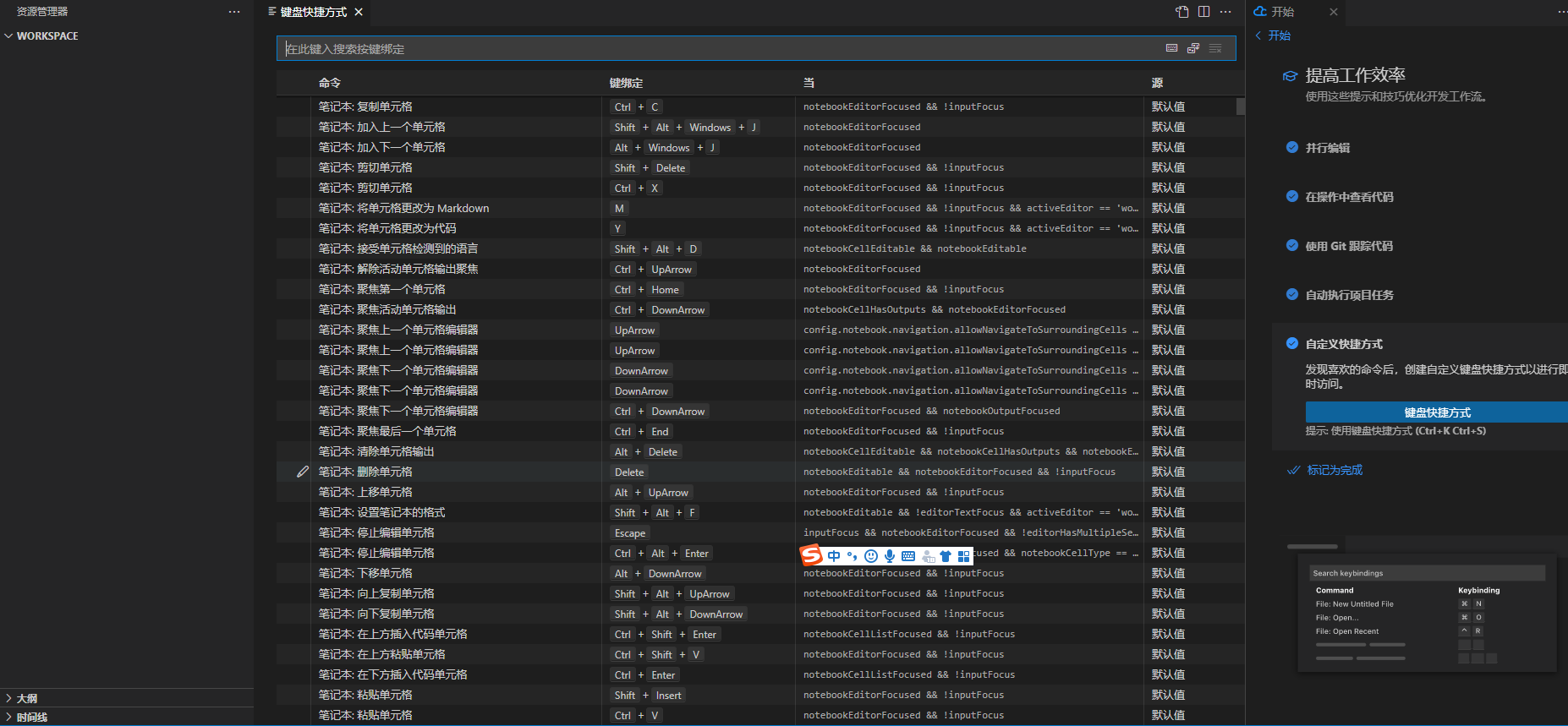
Task: Open Sogou toolbox grid icon
Action: click(x=964, y=556)
